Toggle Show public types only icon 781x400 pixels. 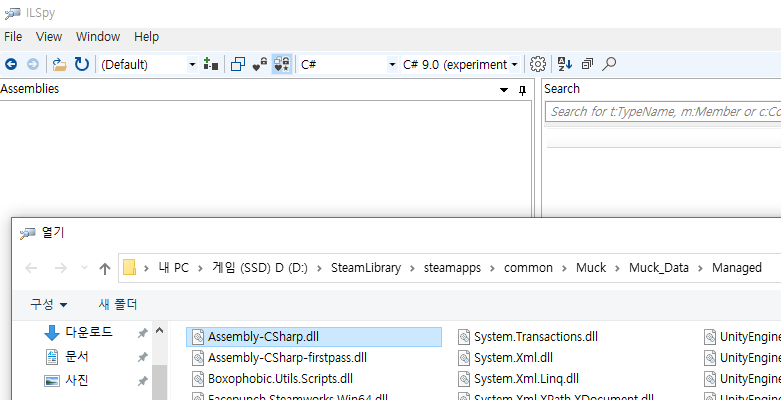(238, 64)
